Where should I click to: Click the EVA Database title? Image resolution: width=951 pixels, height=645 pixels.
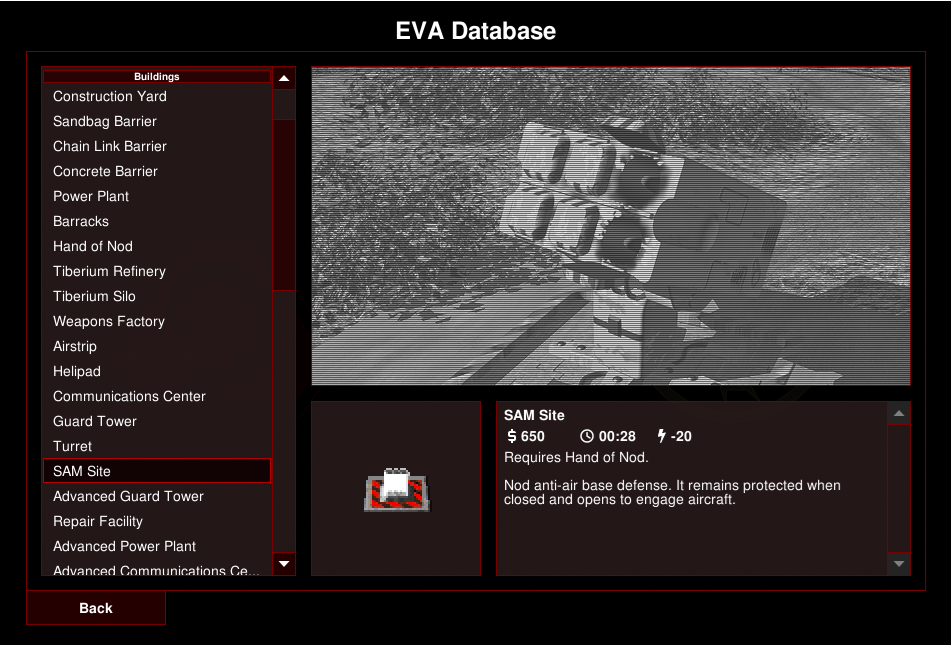pyautogui.click(x=476, y=31)
